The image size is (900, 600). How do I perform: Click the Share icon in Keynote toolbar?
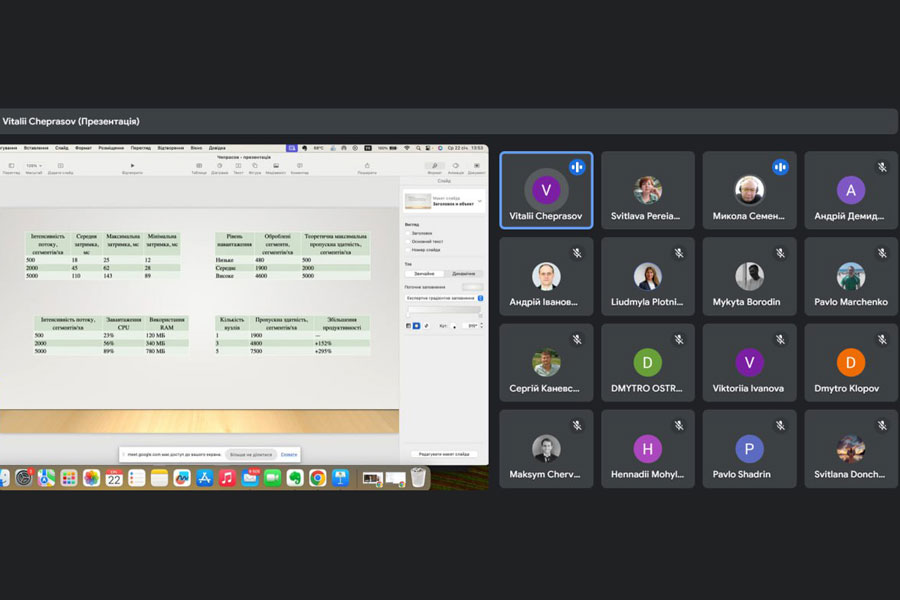coord(367,166)
